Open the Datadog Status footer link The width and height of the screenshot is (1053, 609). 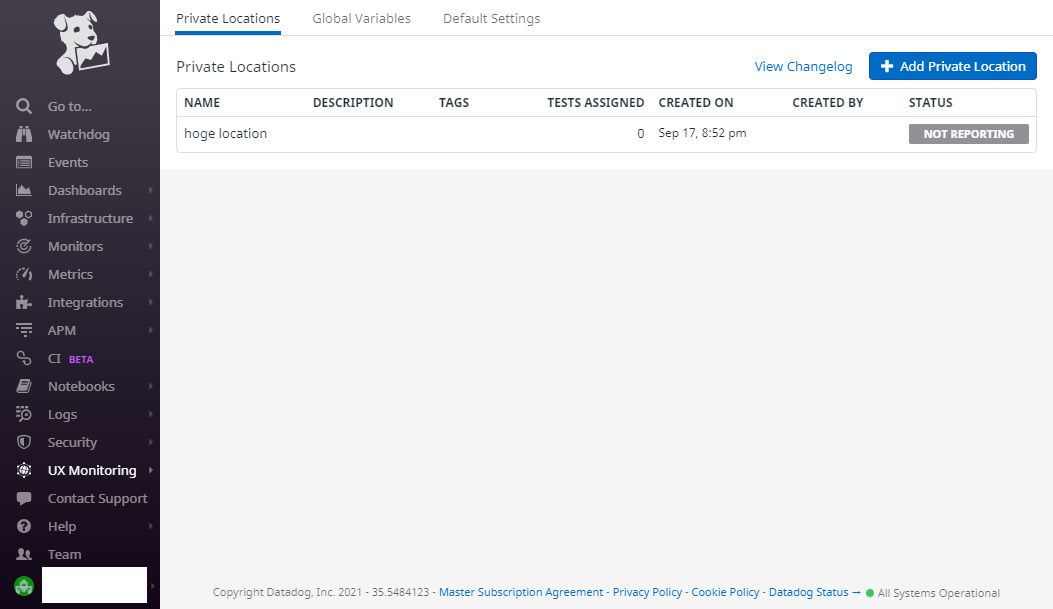tap(814, 592)
